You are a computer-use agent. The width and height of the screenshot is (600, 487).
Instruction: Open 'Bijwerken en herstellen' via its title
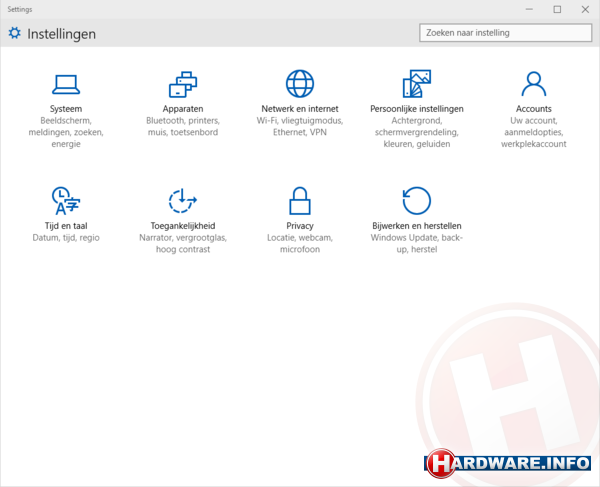(416, 226)
